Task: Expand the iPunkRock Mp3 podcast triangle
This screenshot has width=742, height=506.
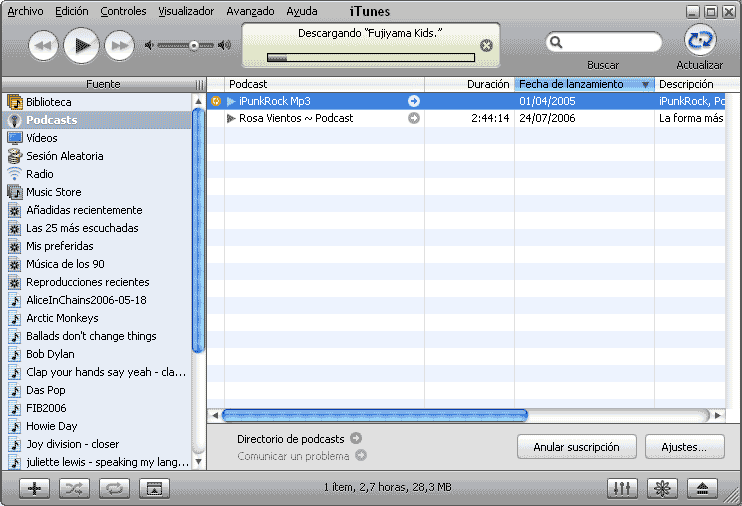Action: tap(231, 101)
